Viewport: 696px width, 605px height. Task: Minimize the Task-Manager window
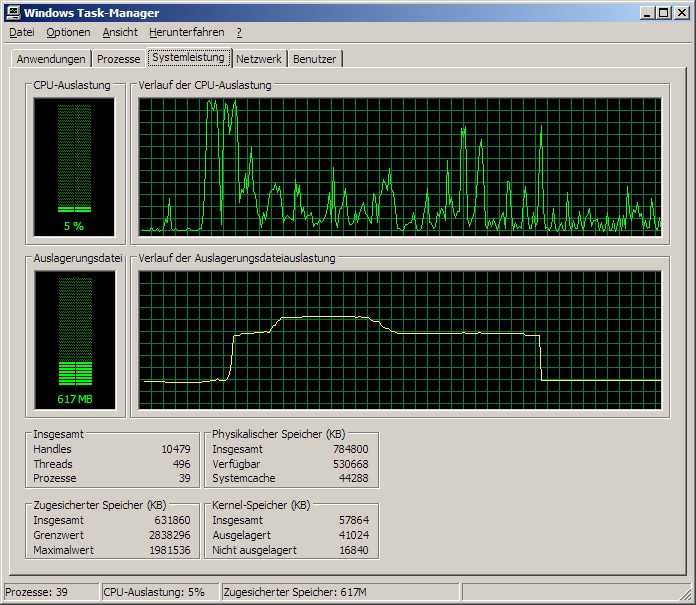tap(648, 13)
